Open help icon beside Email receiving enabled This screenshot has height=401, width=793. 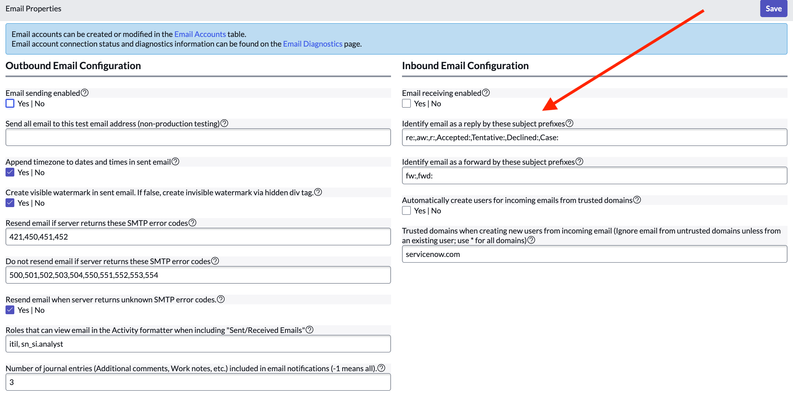click(x=486, y=93)
